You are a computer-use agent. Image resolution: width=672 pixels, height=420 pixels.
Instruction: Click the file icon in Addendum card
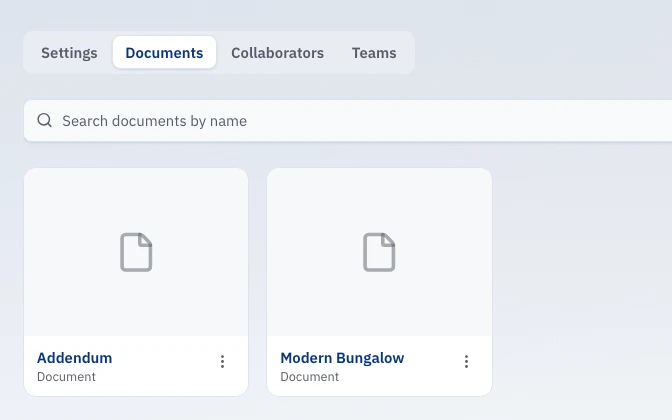click(x=136, y=252)
